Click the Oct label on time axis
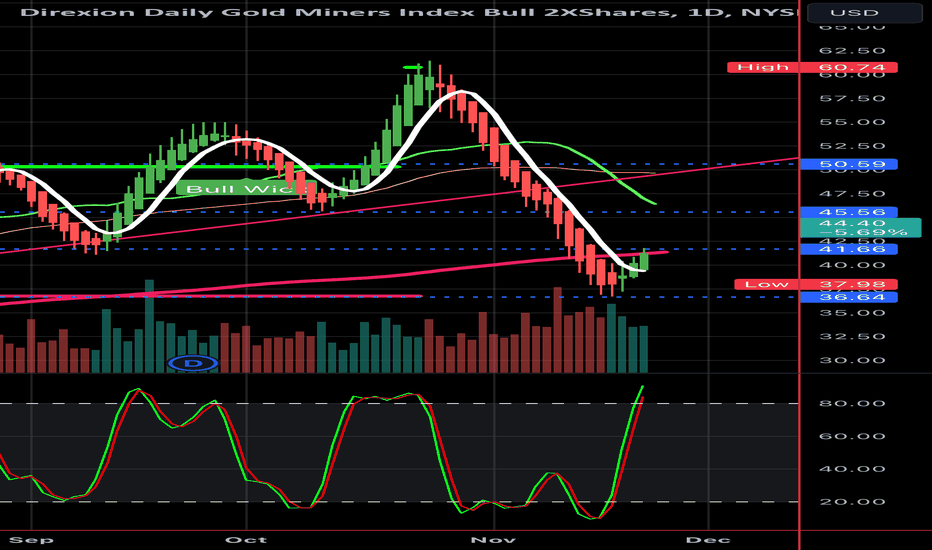 [246, 540]
